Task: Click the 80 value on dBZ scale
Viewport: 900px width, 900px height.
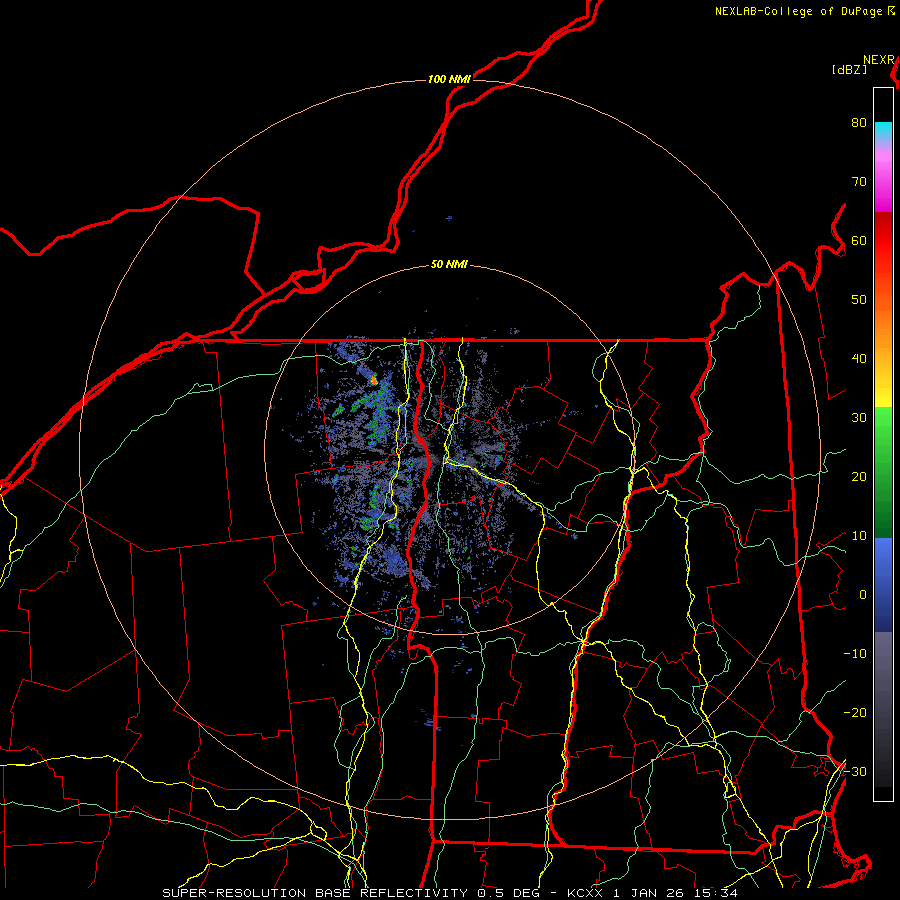Action: (x=859, y=122)
